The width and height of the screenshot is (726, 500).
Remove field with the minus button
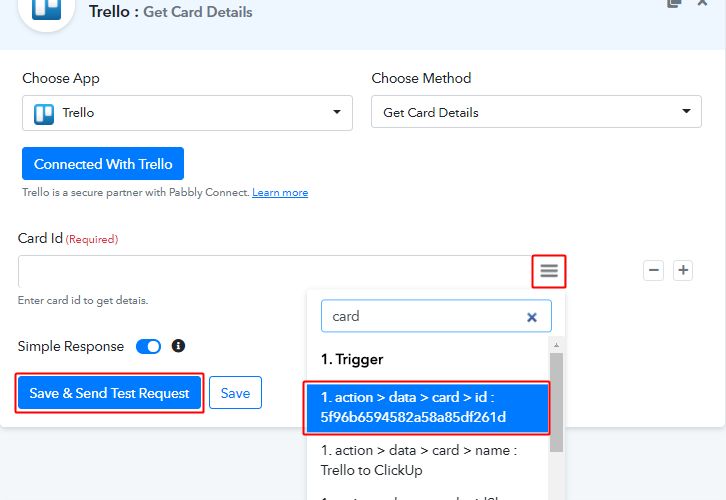pos(653,270)
